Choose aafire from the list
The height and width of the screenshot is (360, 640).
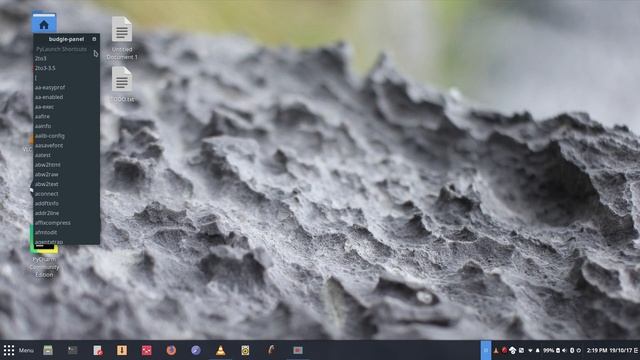coord(42,116)
